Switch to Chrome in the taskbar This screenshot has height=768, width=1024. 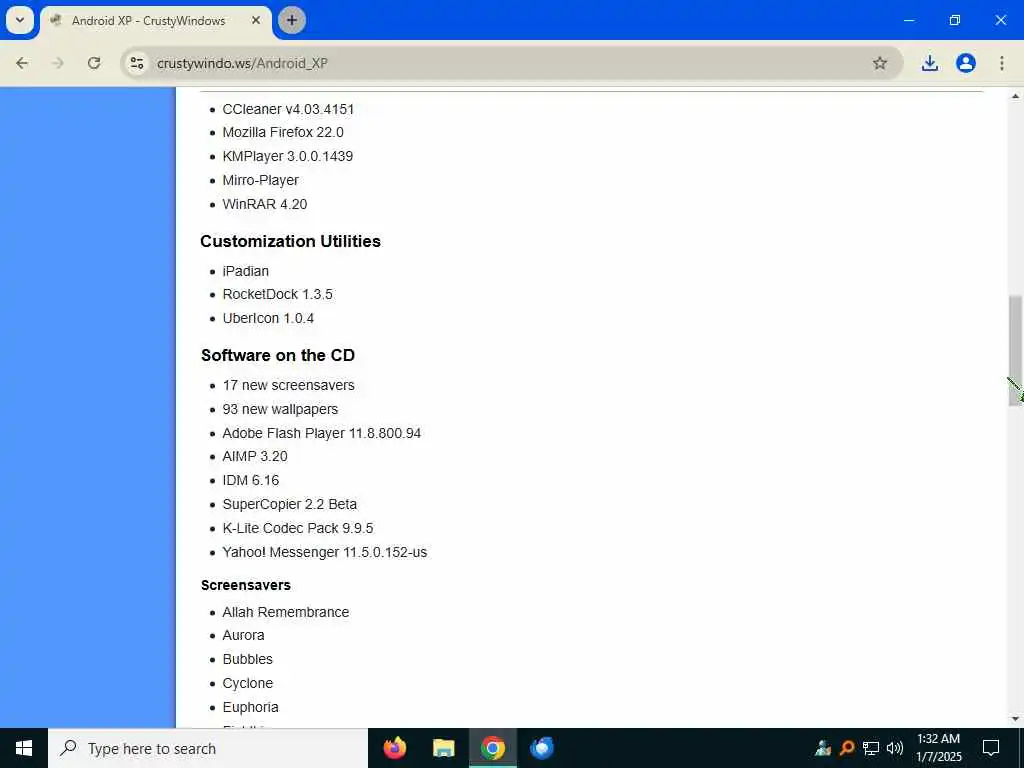pyautogui.click(x=493, y=748)
